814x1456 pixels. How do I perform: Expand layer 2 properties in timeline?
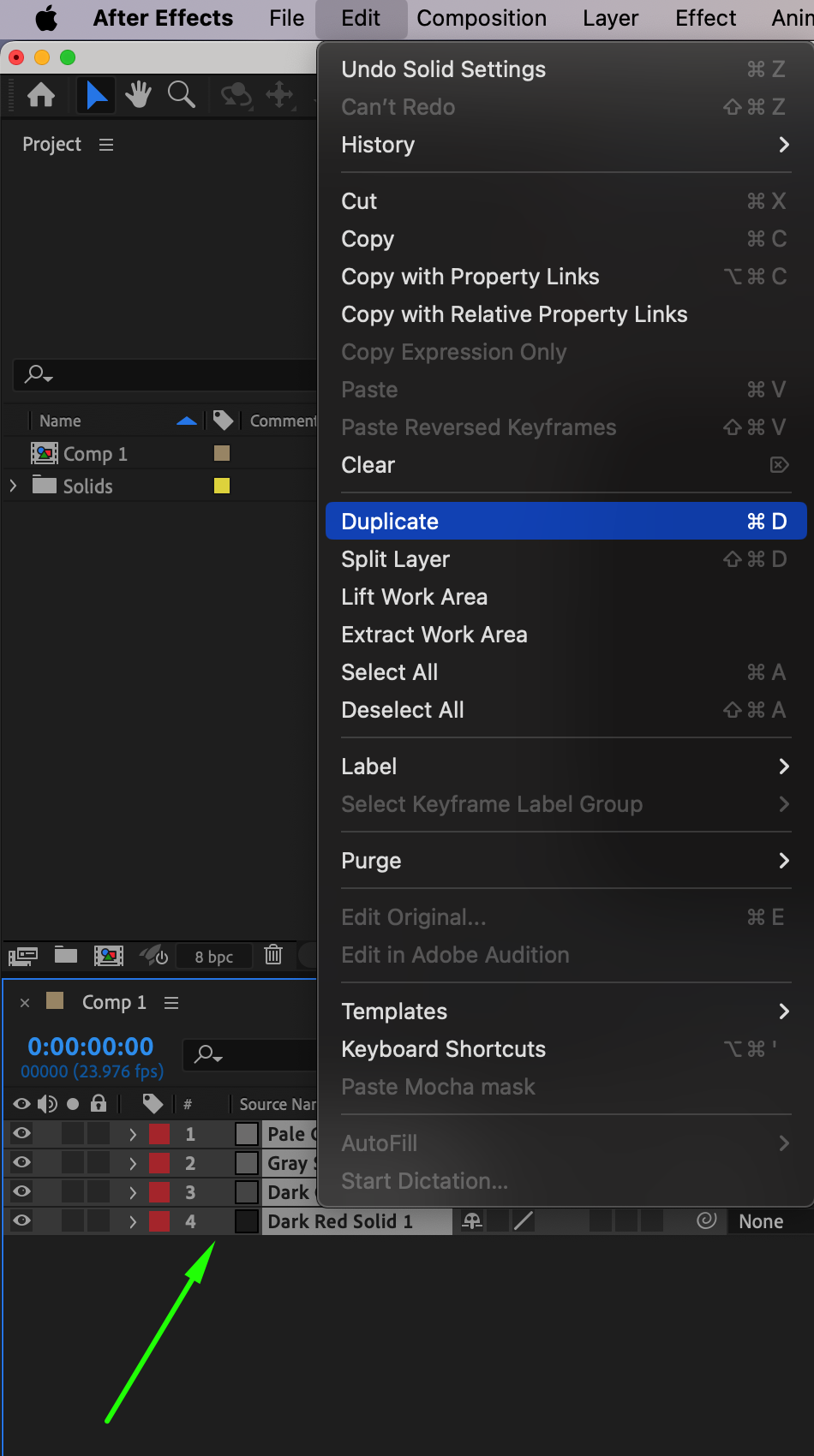coord(133,1163)
